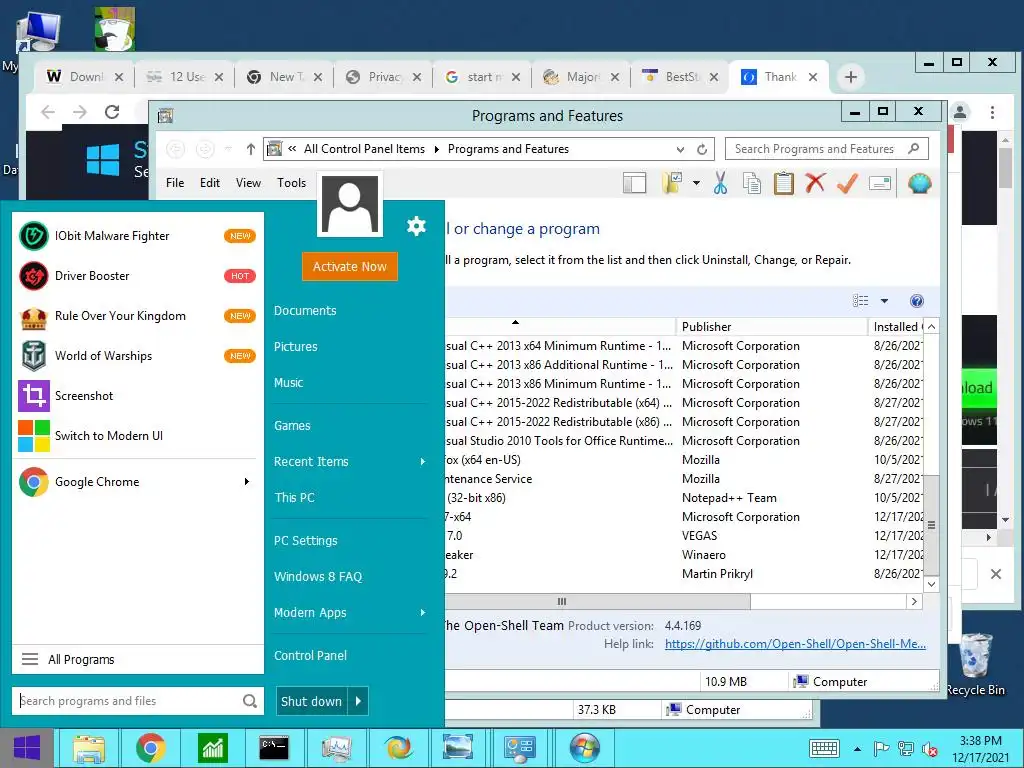Open Windows 8 FAQ link
This screenshot has height=768, width=1024.
318,577
